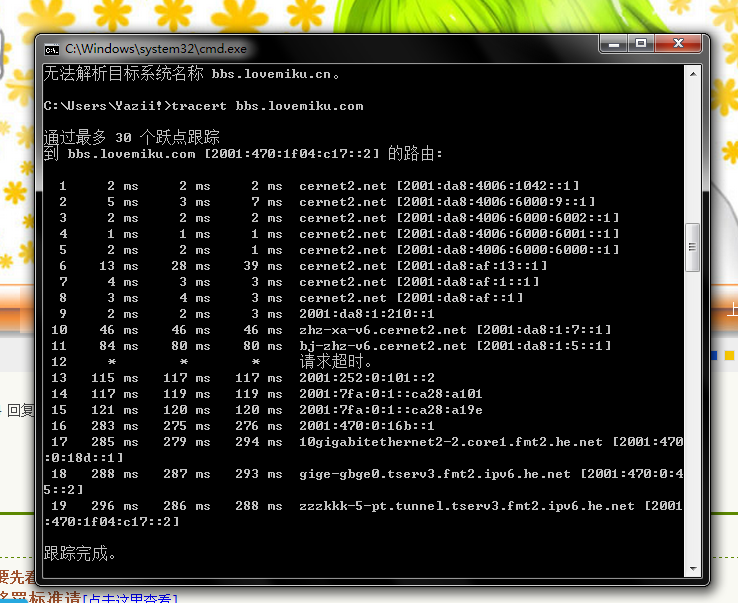Click the 296 ms latency on hop 19
This screenshot has height=603, width=738.
(x=114, y=506)
